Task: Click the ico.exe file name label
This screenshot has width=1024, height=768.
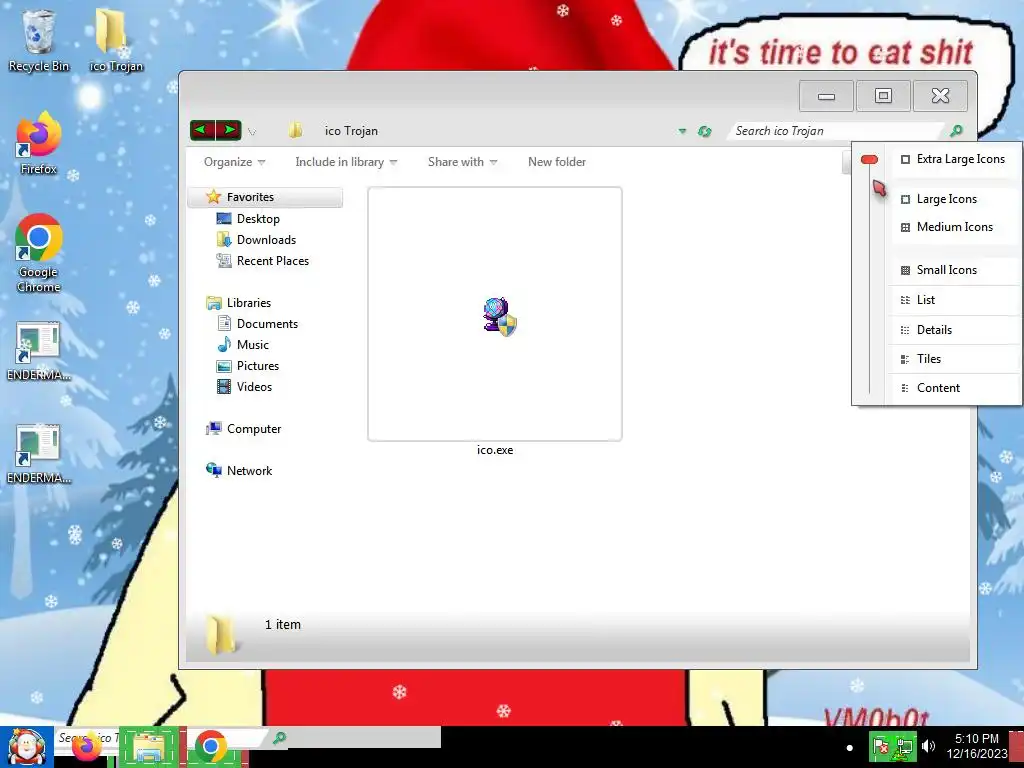Action: [495, 450]
